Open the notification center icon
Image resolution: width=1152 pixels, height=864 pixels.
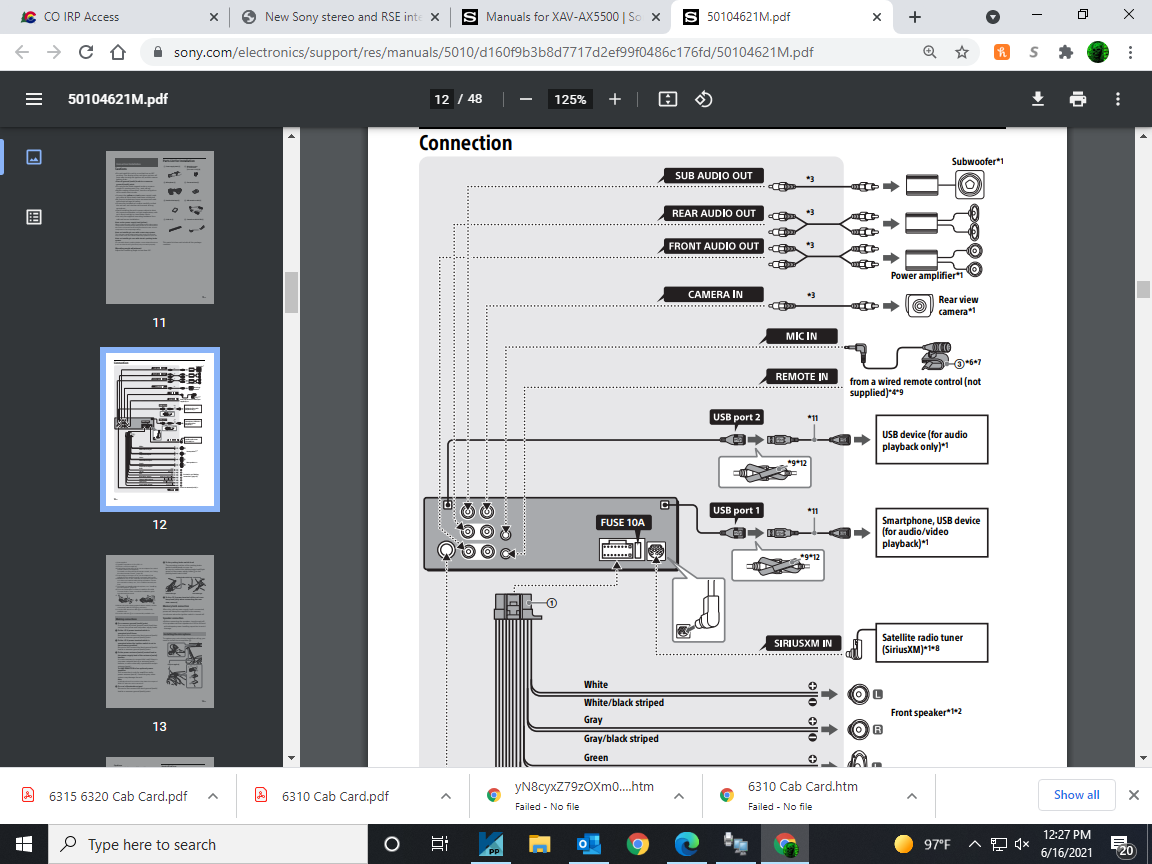point(1122,845)
